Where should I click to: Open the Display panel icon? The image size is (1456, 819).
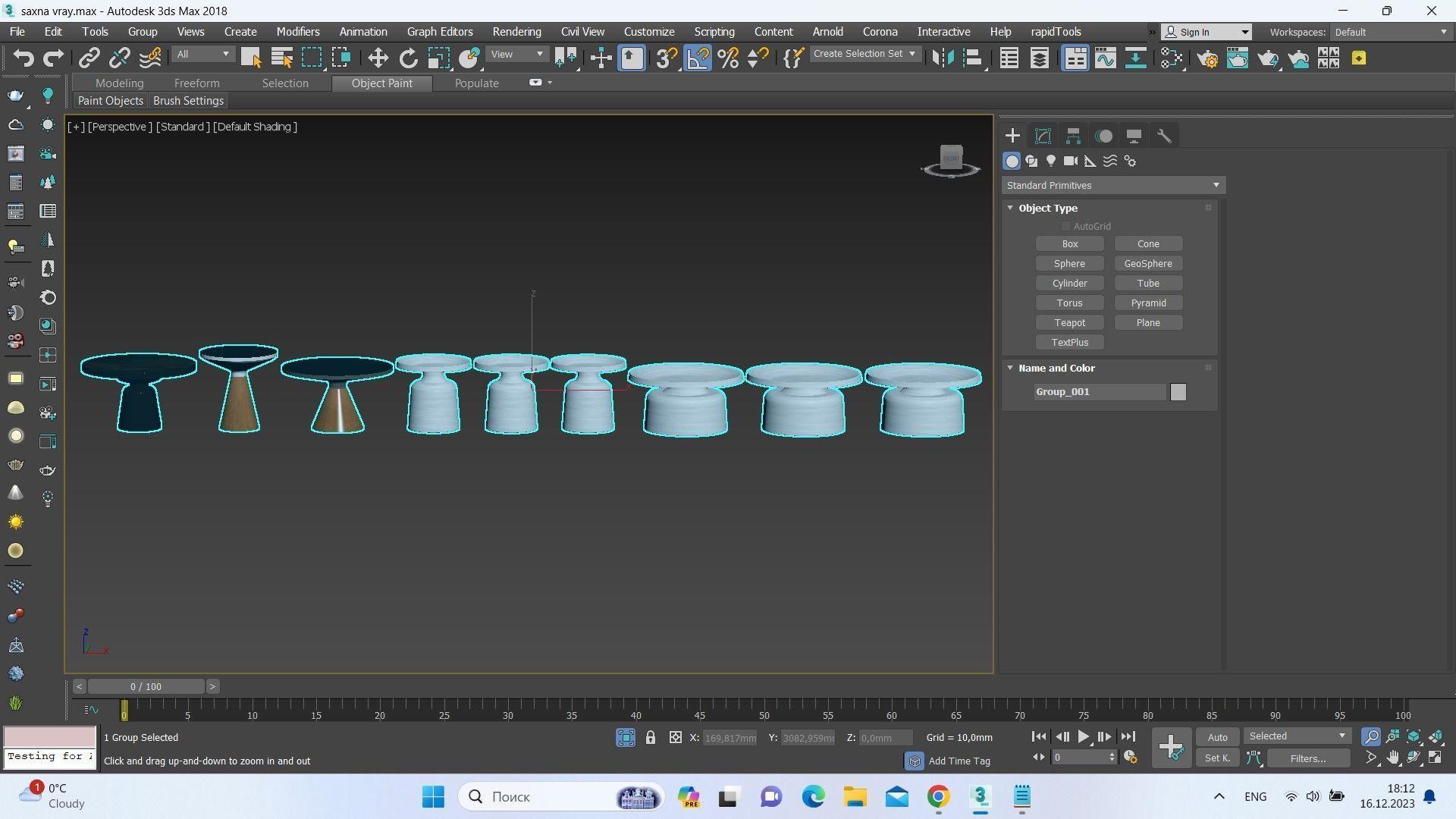[1134, 136]
